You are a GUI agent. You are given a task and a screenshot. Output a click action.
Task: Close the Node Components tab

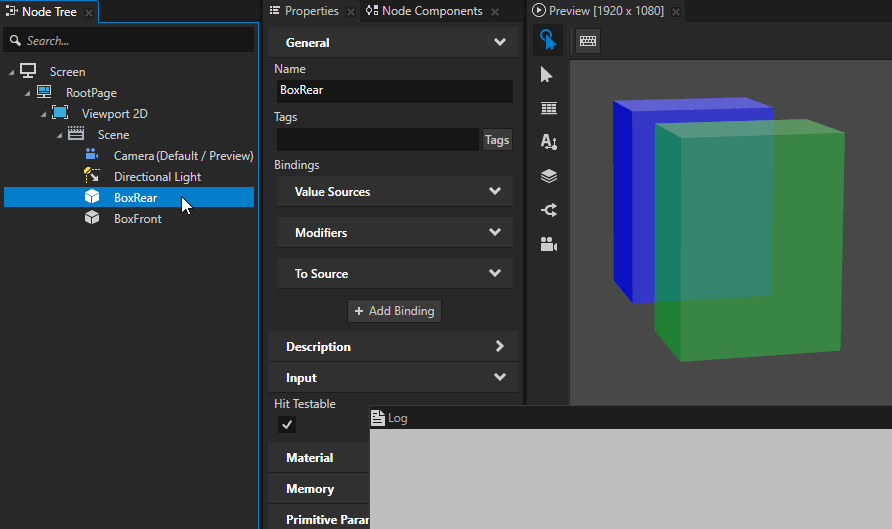point(495,12)
